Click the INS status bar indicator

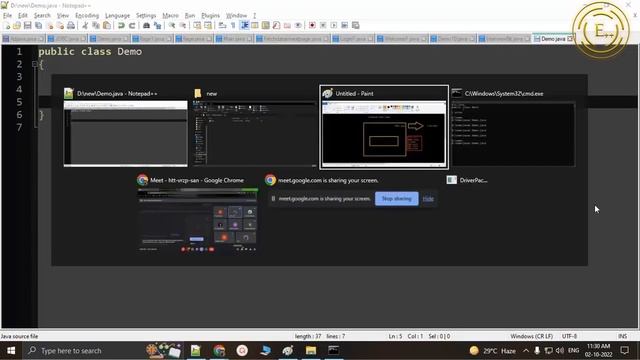(x=622, y=336)
